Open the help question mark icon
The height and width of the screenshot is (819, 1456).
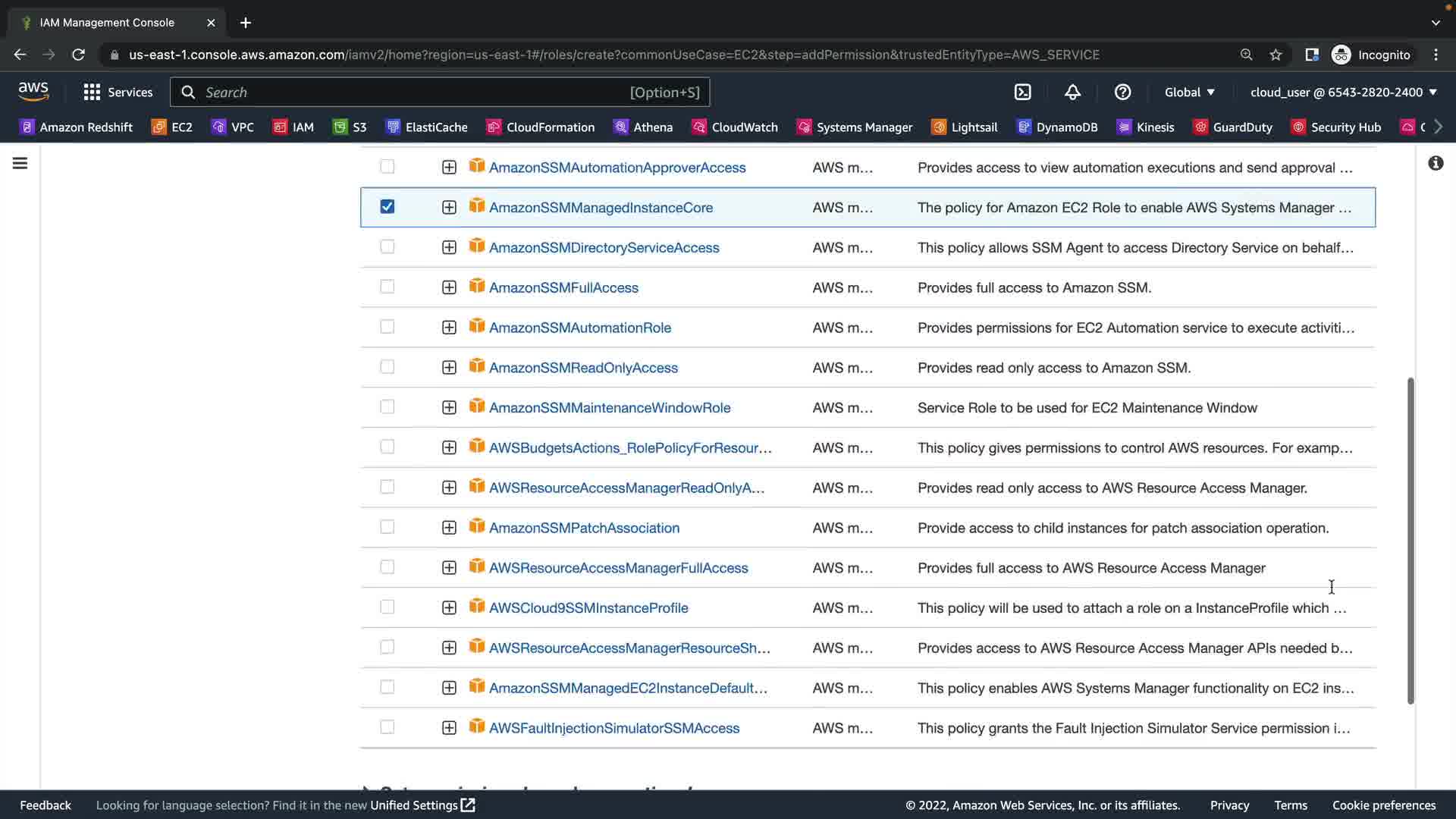click(1122, 92)
